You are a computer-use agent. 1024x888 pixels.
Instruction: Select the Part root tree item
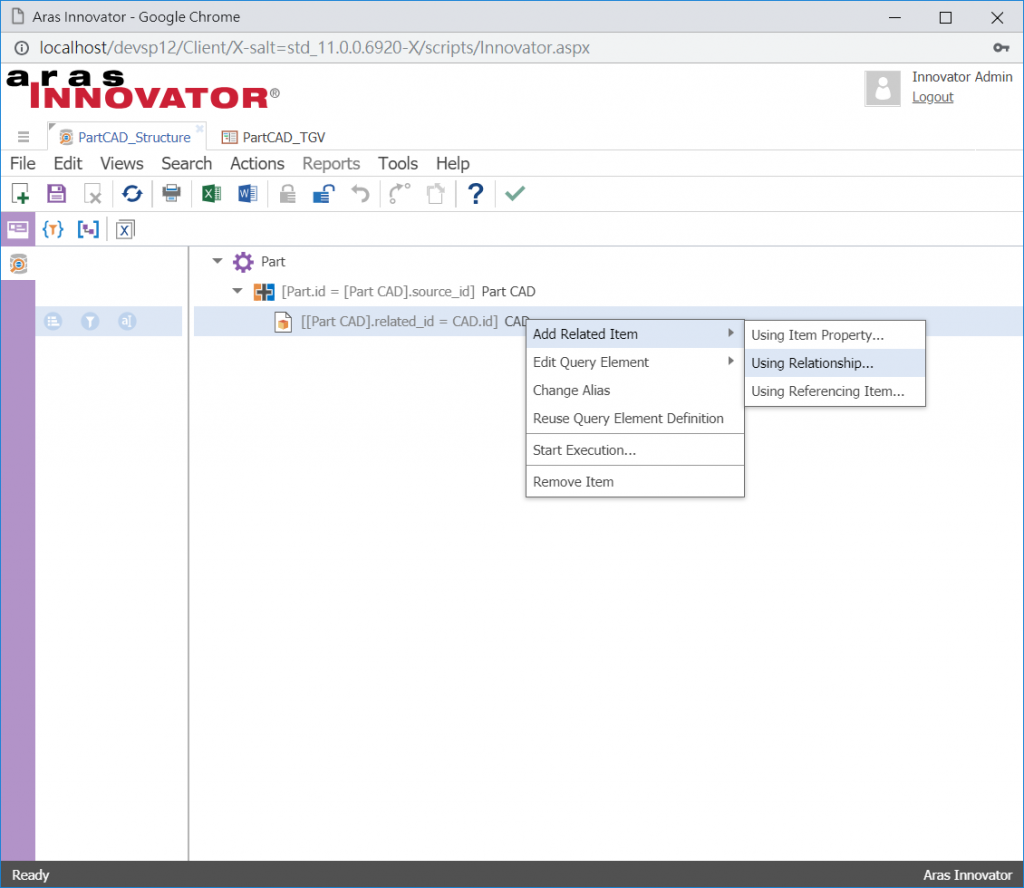click(x=273, y=262)
